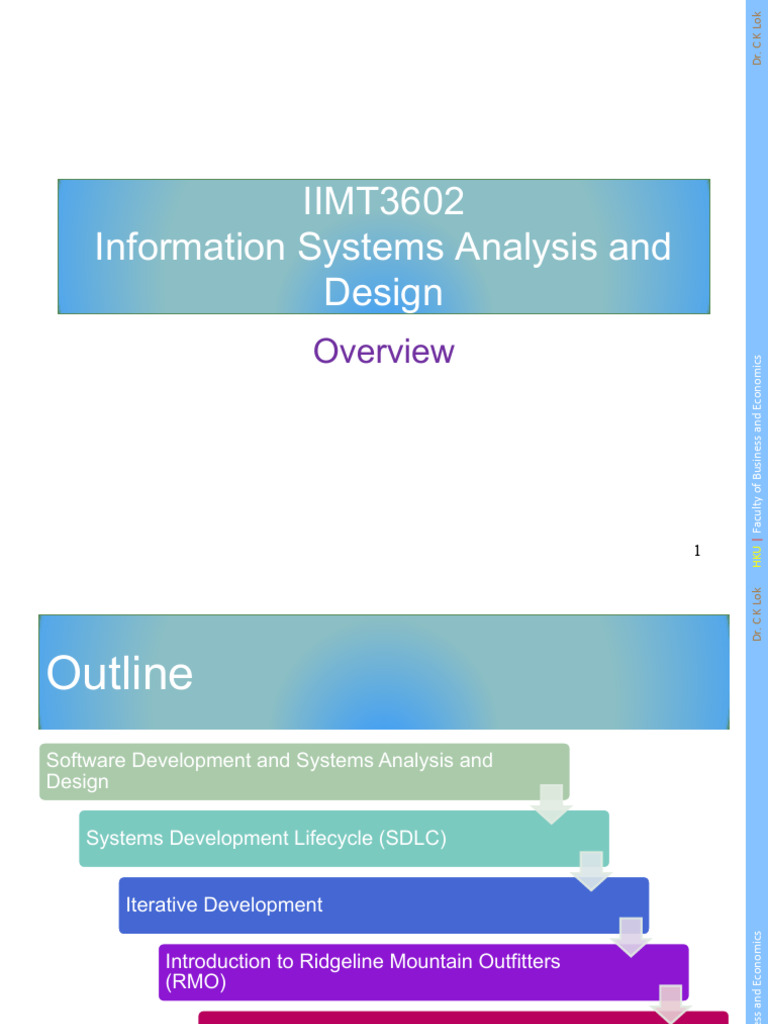This screenshot has height=1024, width=768.
Task: Select the "Systems Development Lifecycle (SDLC)" box
Action: (344, 839)
